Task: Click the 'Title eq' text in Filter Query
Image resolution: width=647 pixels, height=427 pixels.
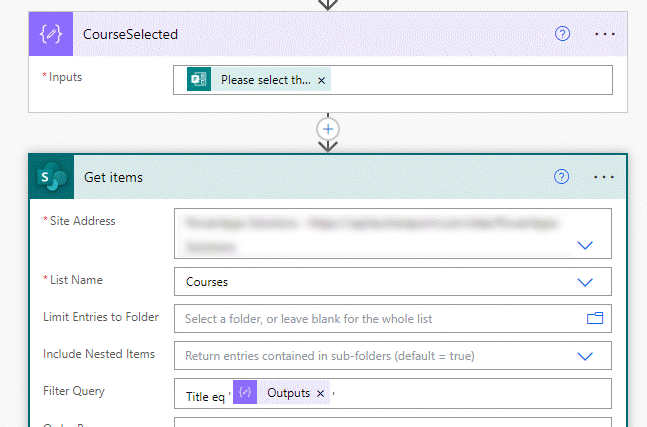Action: coord(205,397)
